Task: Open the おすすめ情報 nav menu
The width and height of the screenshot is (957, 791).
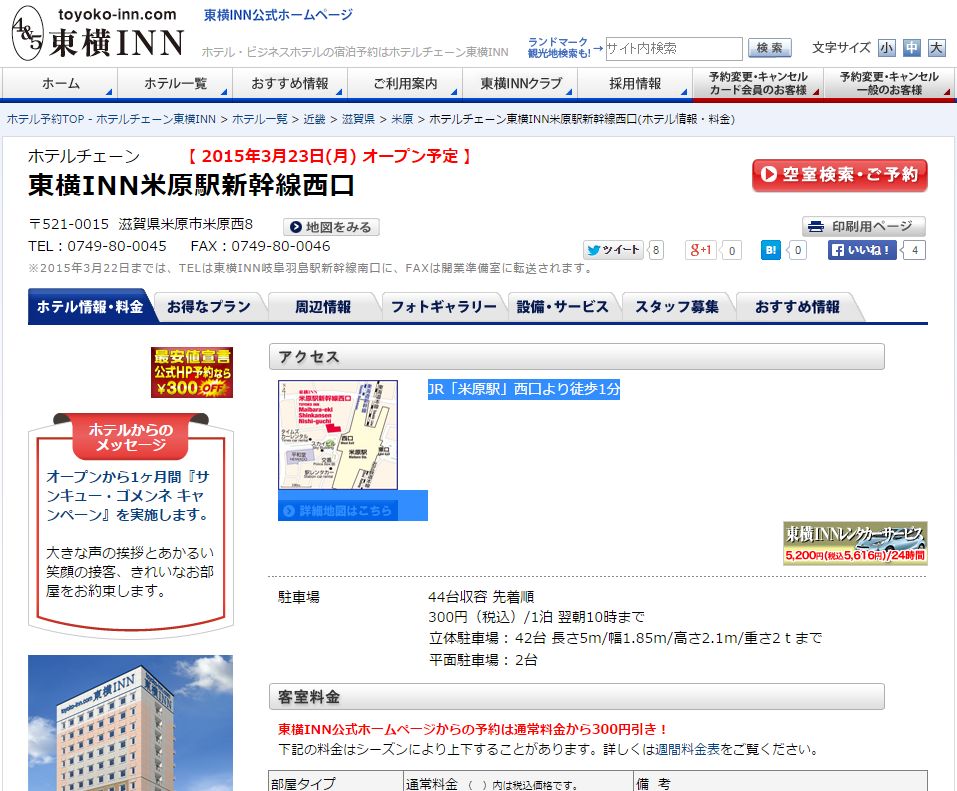Action: pyautogui.click(x=290, y=84)
